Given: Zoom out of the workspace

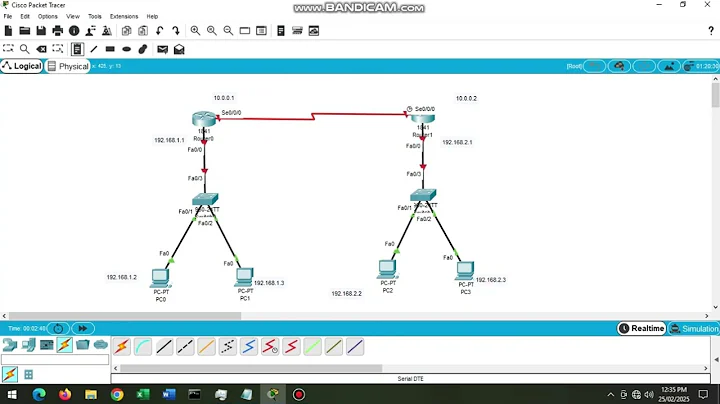Looking at the screenshot, I should click(x=228, y=31).
